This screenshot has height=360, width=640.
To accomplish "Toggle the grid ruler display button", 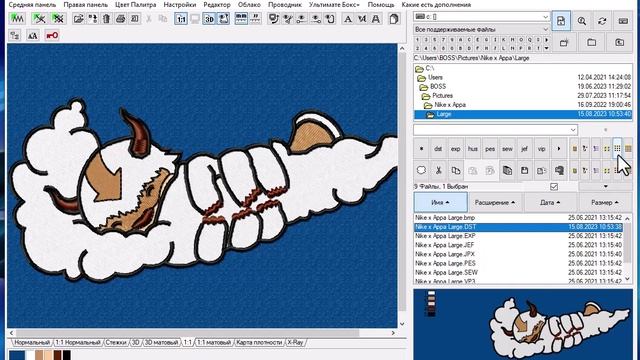I will point(241,19).
